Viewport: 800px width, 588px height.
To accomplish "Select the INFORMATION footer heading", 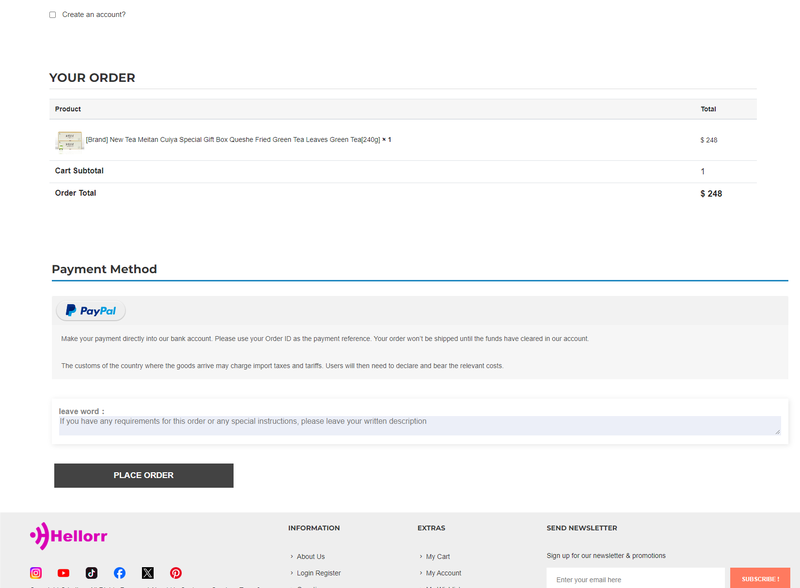I will pos(314,528).
